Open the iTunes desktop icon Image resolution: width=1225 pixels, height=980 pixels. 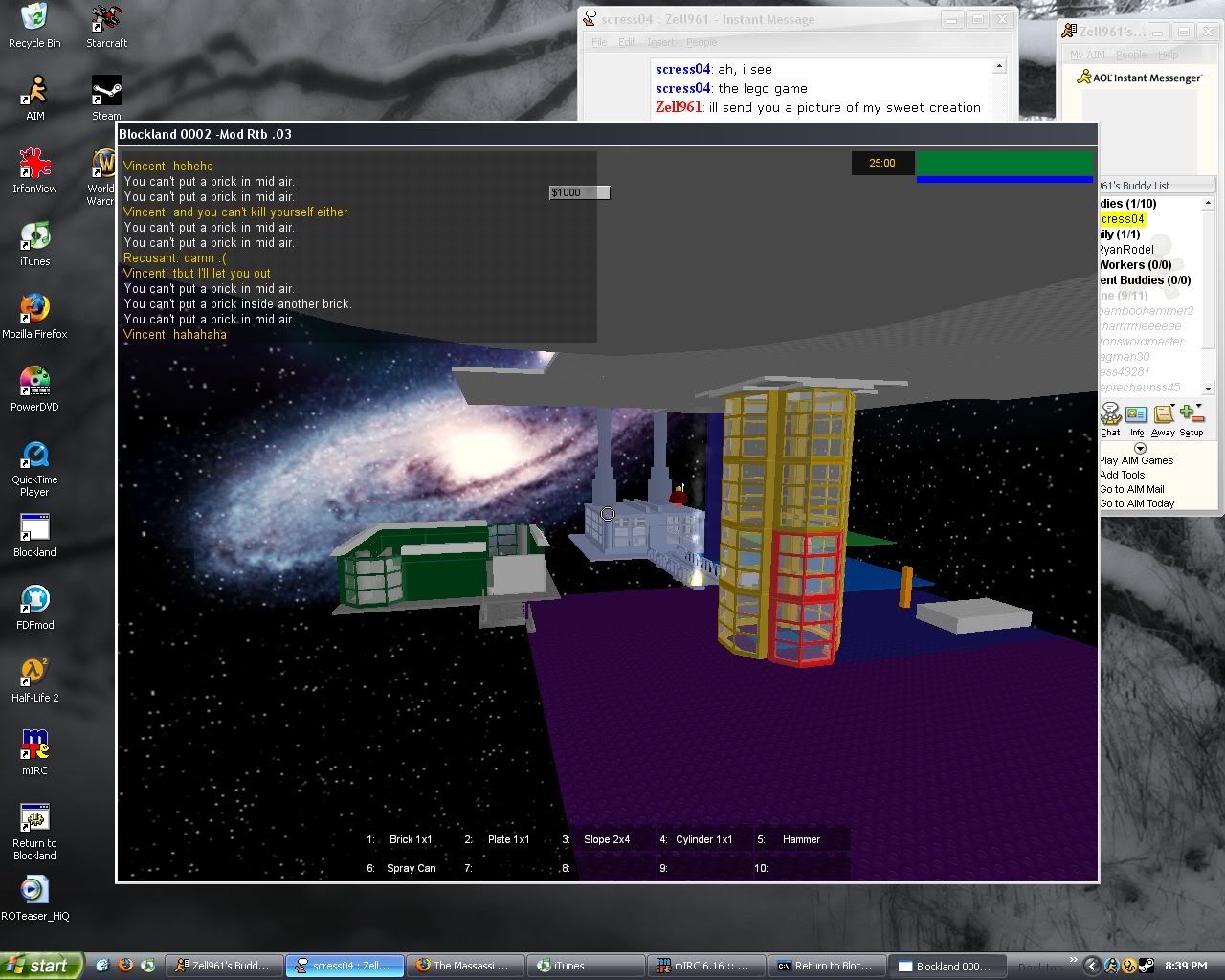pos(34,244)
